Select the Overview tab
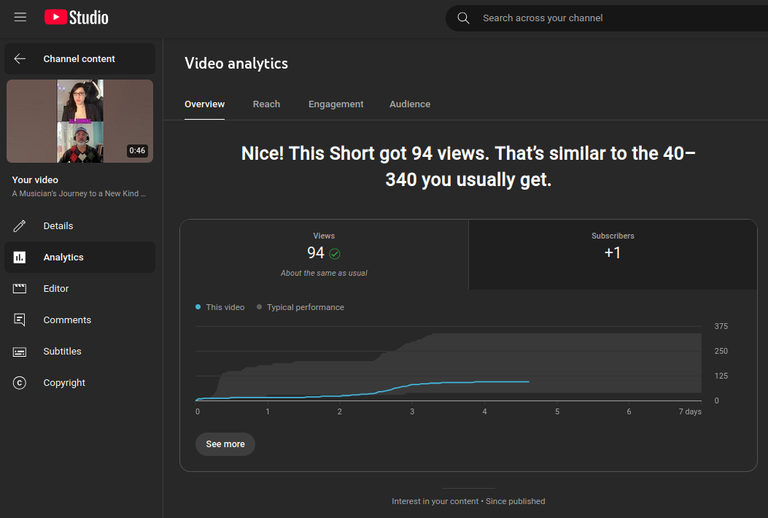Image resolution: width=768 pixels, height=518 pixels. click(x=204, y=104)
